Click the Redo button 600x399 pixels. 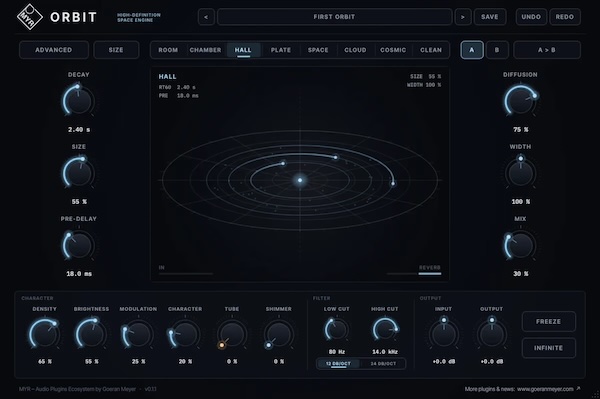(x=565, y=17)
